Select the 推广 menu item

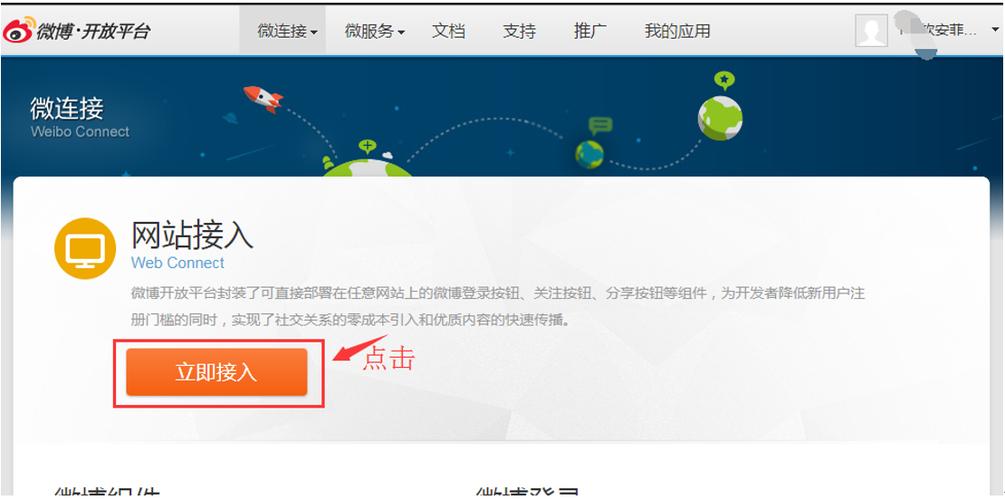click(x=590, y=31)
